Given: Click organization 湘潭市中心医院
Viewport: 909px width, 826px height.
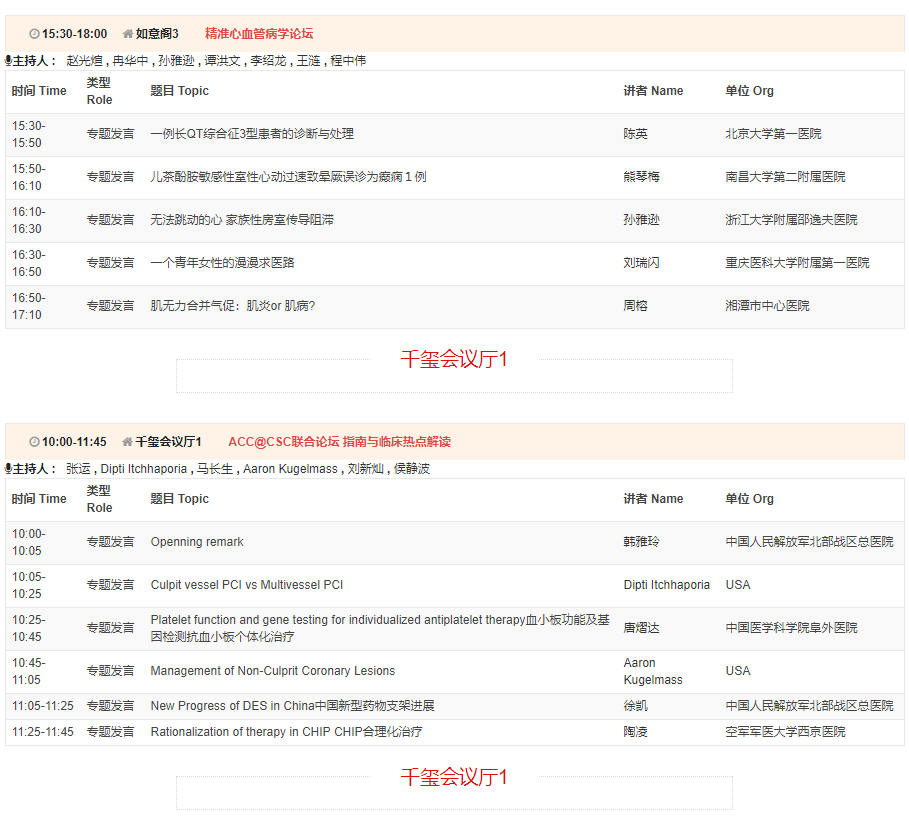Looking at the screenshot, I should (767, 305).
